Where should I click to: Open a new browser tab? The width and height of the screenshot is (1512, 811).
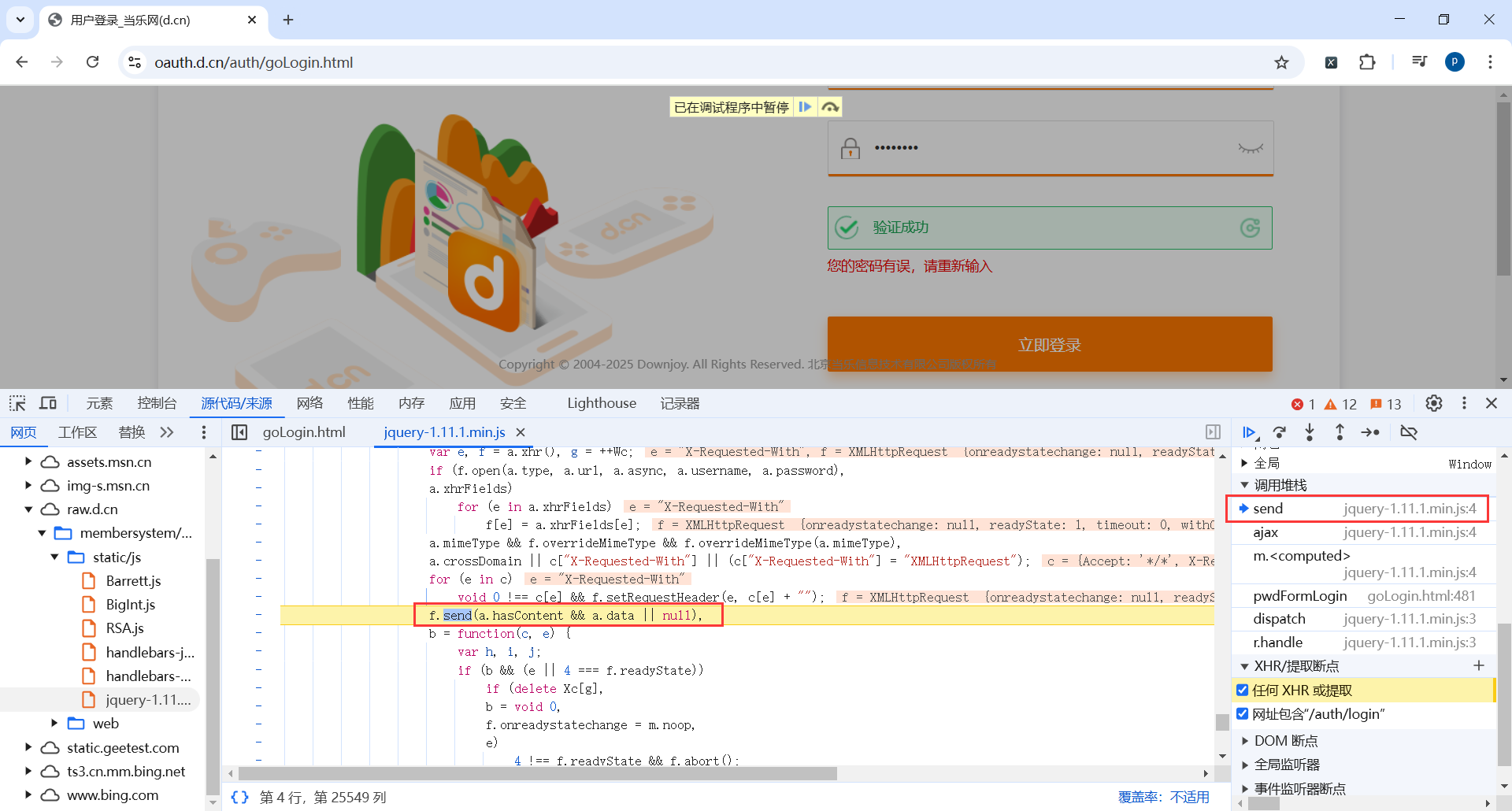[288, 20]
